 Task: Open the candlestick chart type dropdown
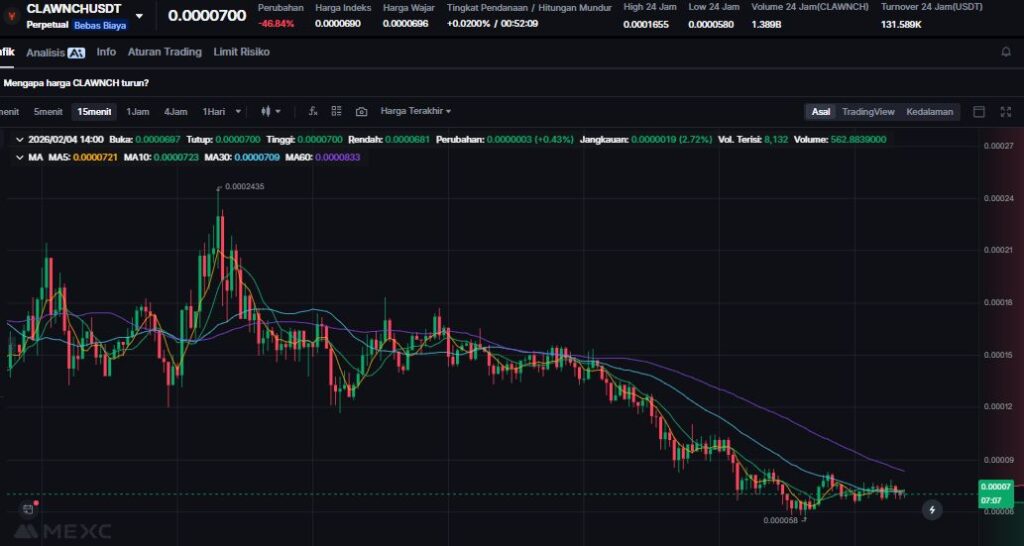click(x=271, y=111)
